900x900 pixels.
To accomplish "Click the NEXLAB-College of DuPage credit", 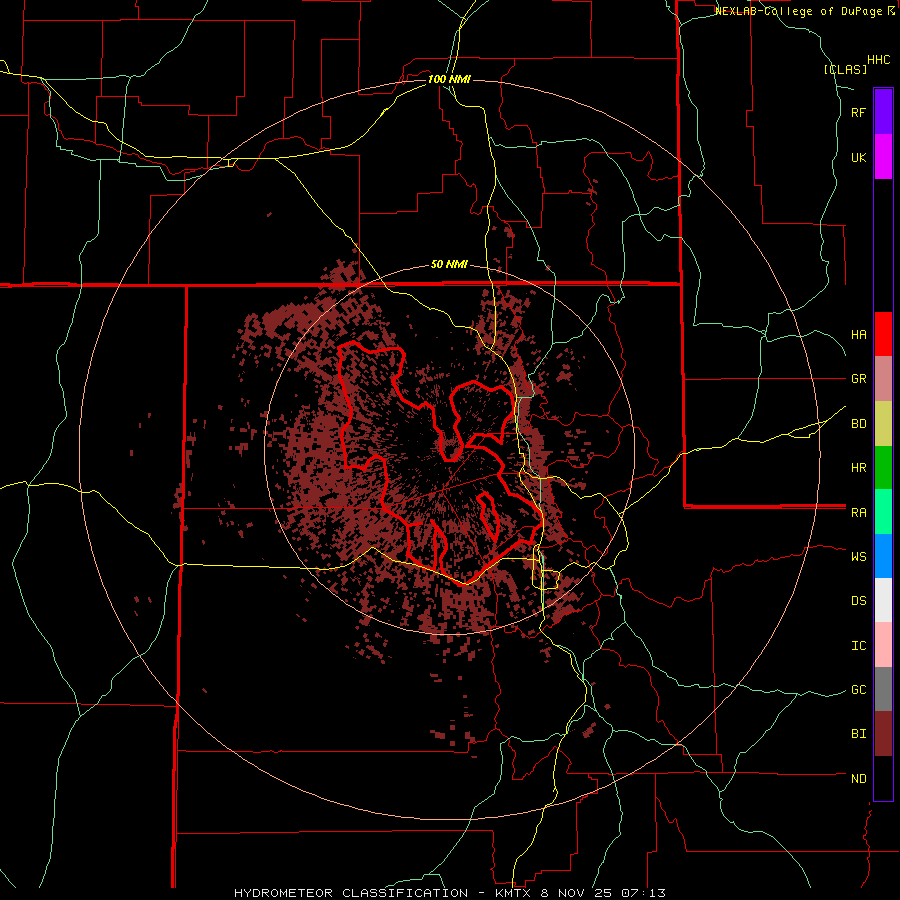I will (799, 11).
